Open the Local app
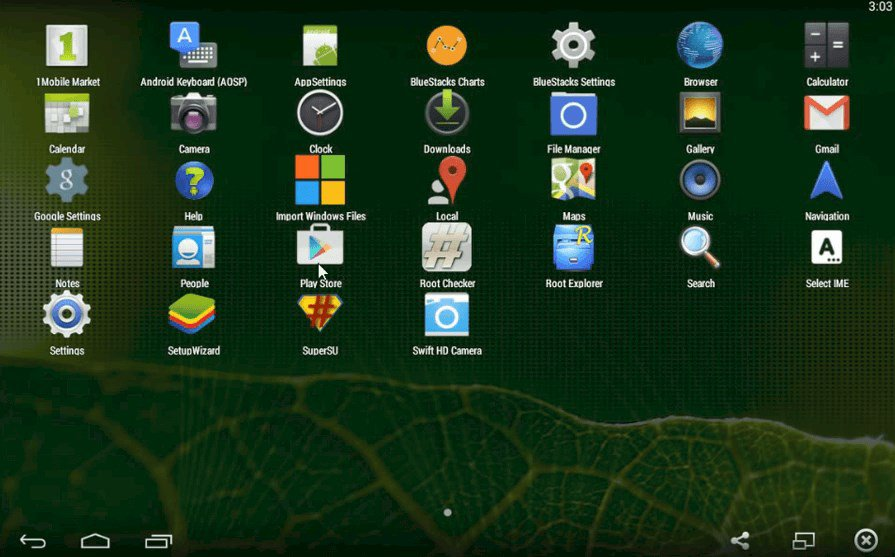This screenshot has height=557, width=895. coord(447,180)
